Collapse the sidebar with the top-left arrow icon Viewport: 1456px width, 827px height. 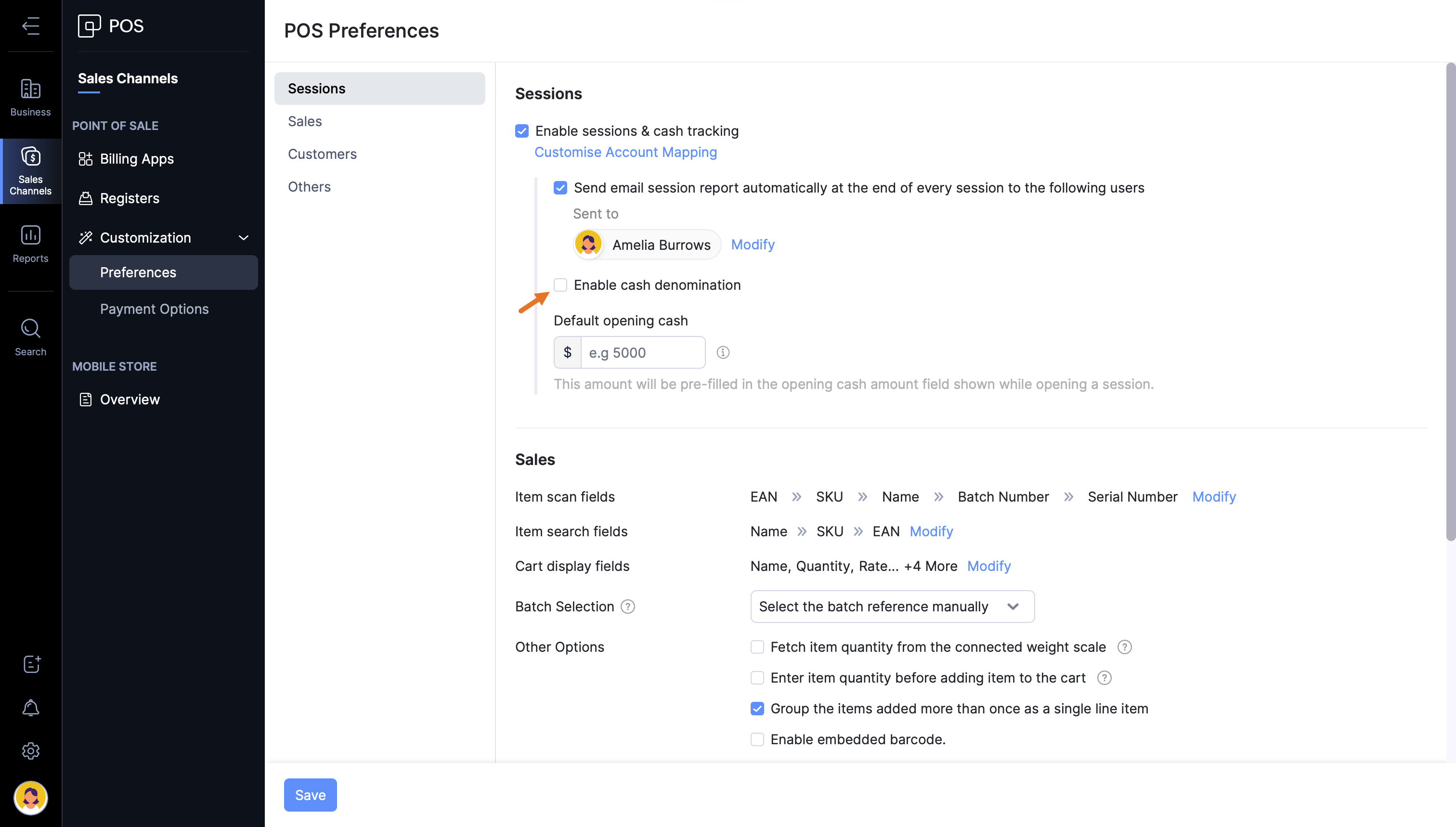pos(31,26)
